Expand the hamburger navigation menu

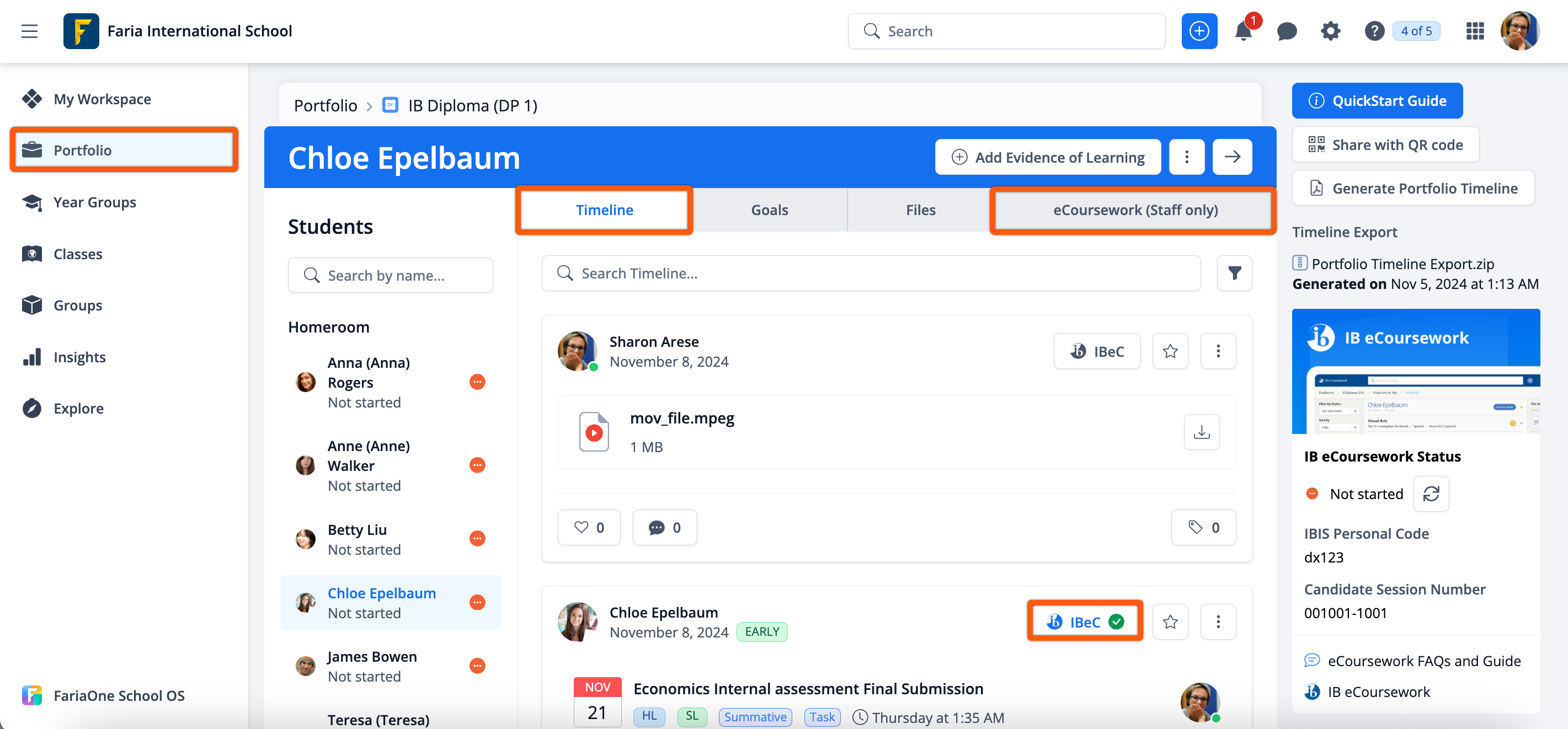29,31
